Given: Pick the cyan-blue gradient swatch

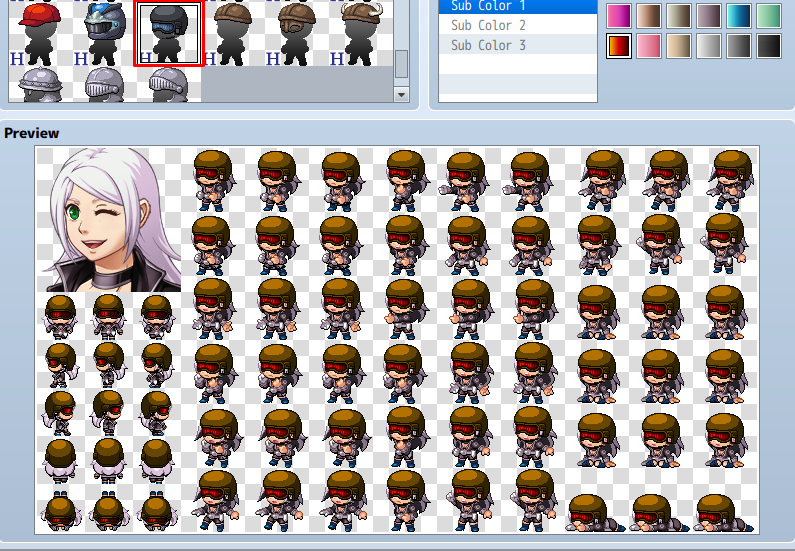Looking at the screenshot, I should tap(739, 15).
